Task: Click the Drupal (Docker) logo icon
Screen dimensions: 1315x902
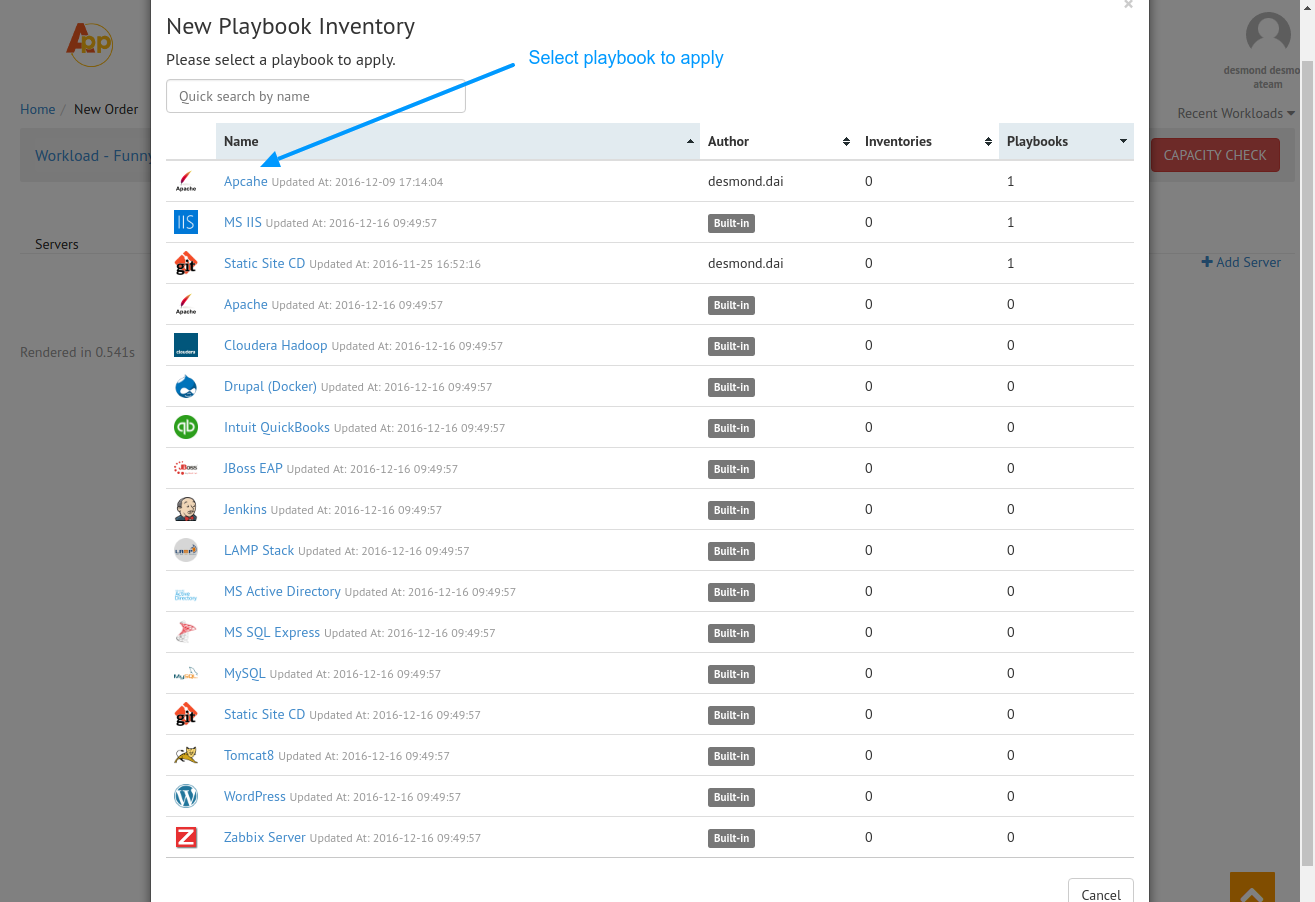Action: [186, 386]
